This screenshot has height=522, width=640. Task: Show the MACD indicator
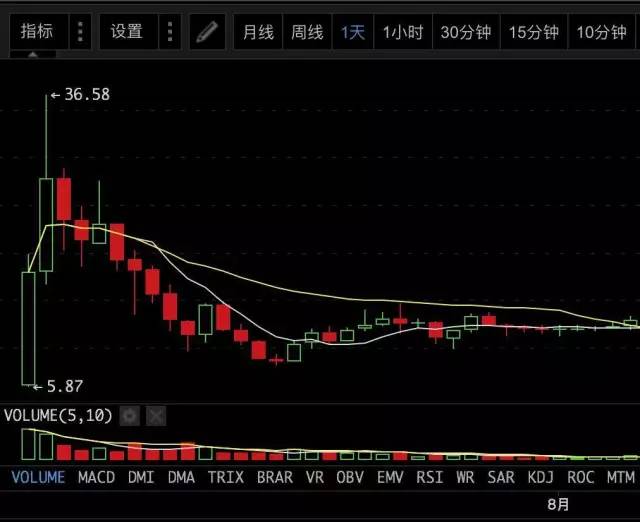pos(96,477)
